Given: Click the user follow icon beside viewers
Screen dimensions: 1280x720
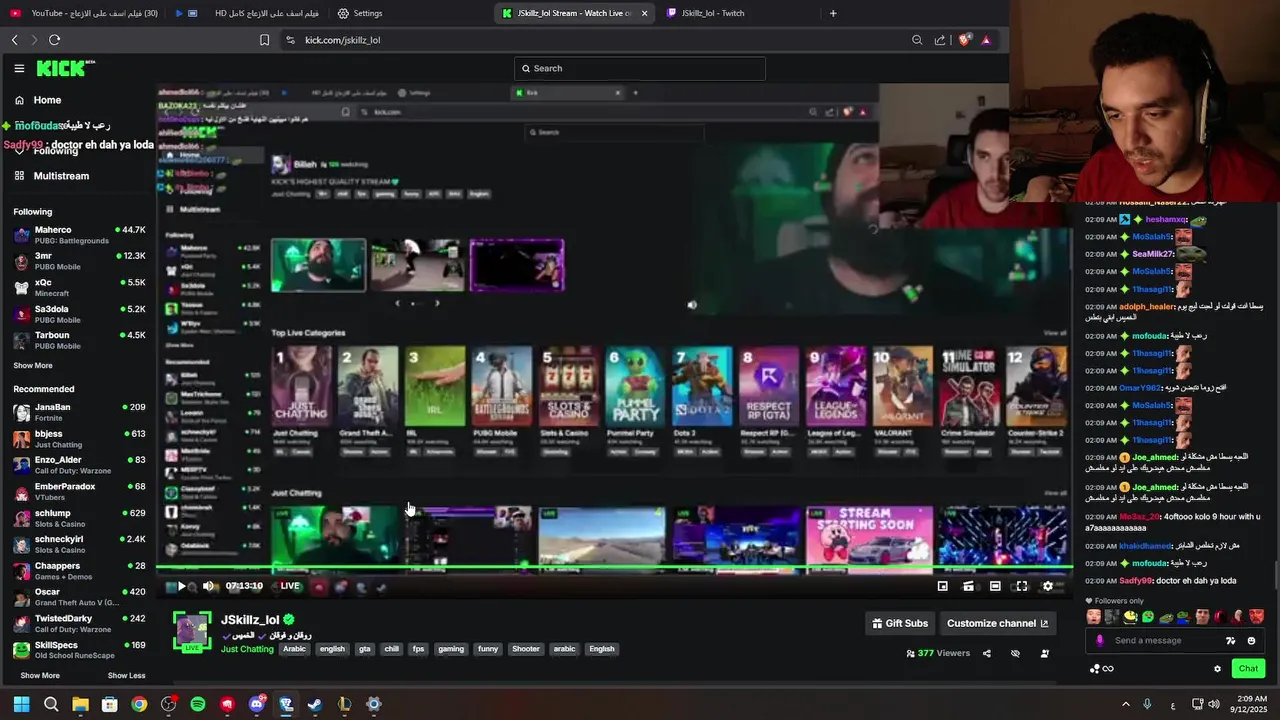Looking at the screenshot, I should click(x=1044, y=653).
